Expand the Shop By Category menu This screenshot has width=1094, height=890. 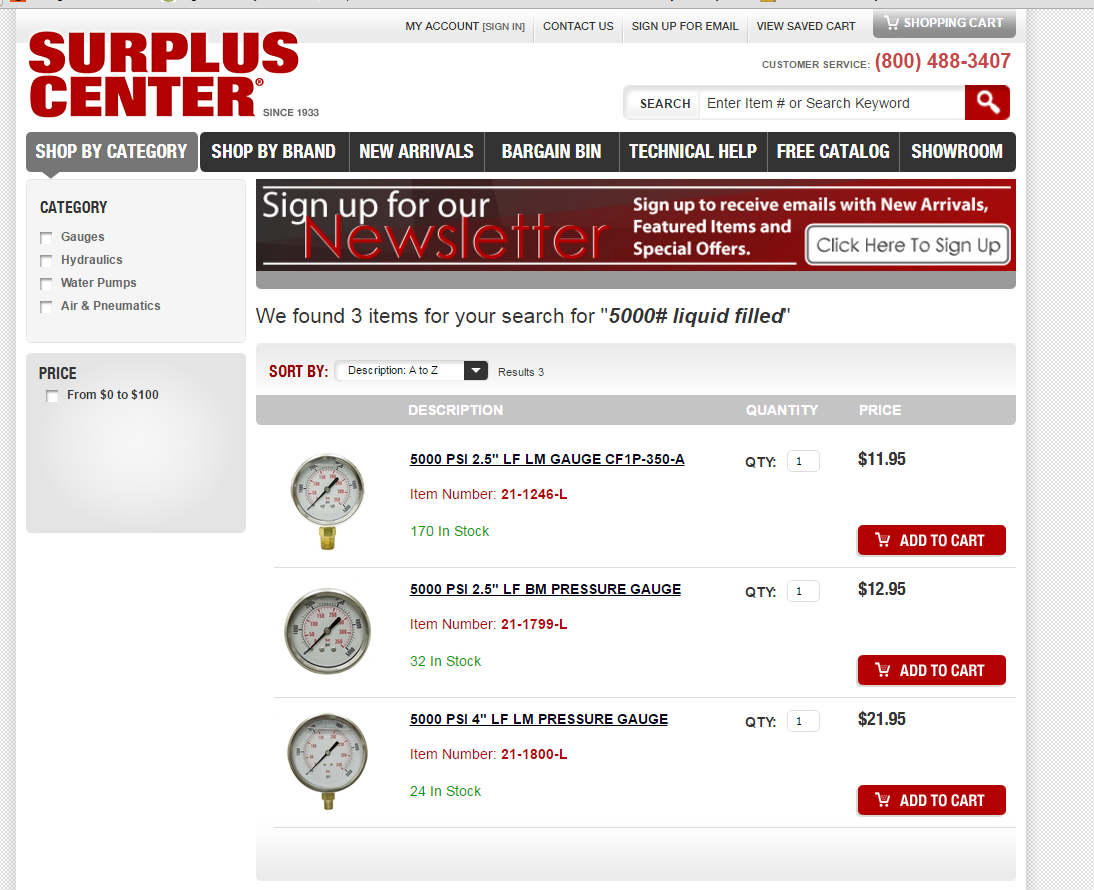tap(112, 151)
